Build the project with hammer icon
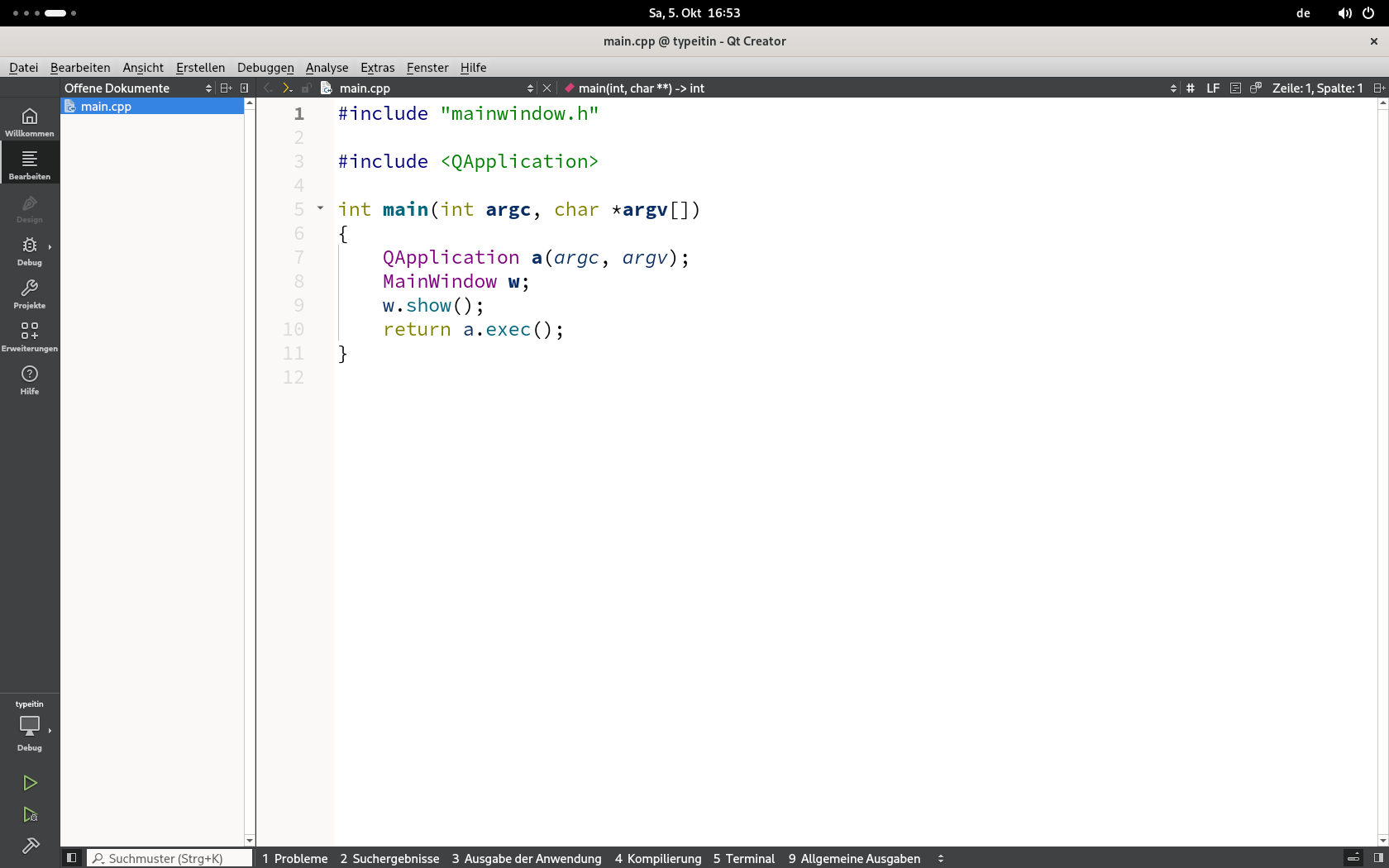The image size is (1389, 868). click(x=30, y=846)
